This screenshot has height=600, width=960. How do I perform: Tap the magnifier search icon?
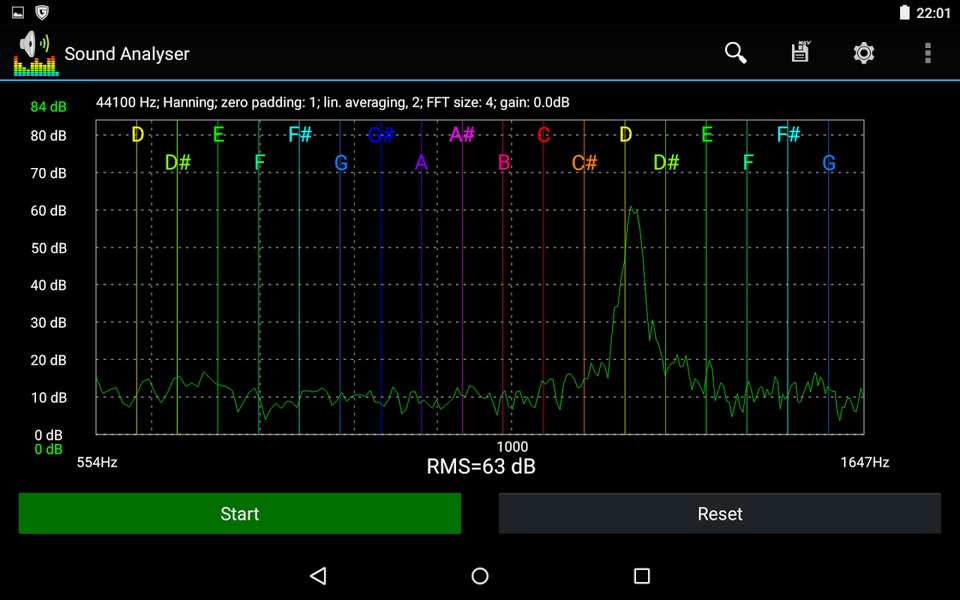[735, 53]
